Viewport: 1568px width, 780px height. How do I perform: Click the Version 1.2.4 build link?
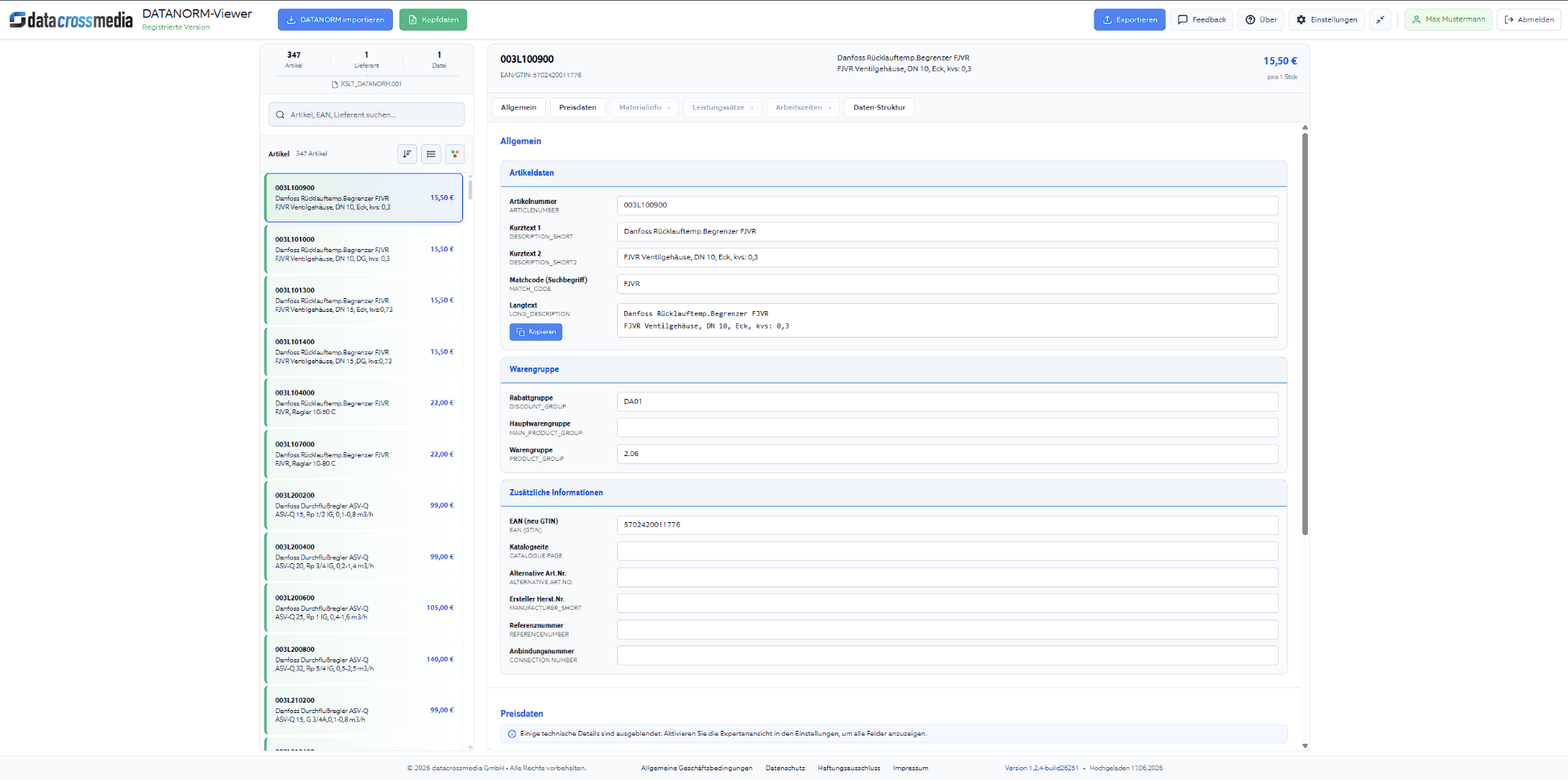tap(1041, 768)
